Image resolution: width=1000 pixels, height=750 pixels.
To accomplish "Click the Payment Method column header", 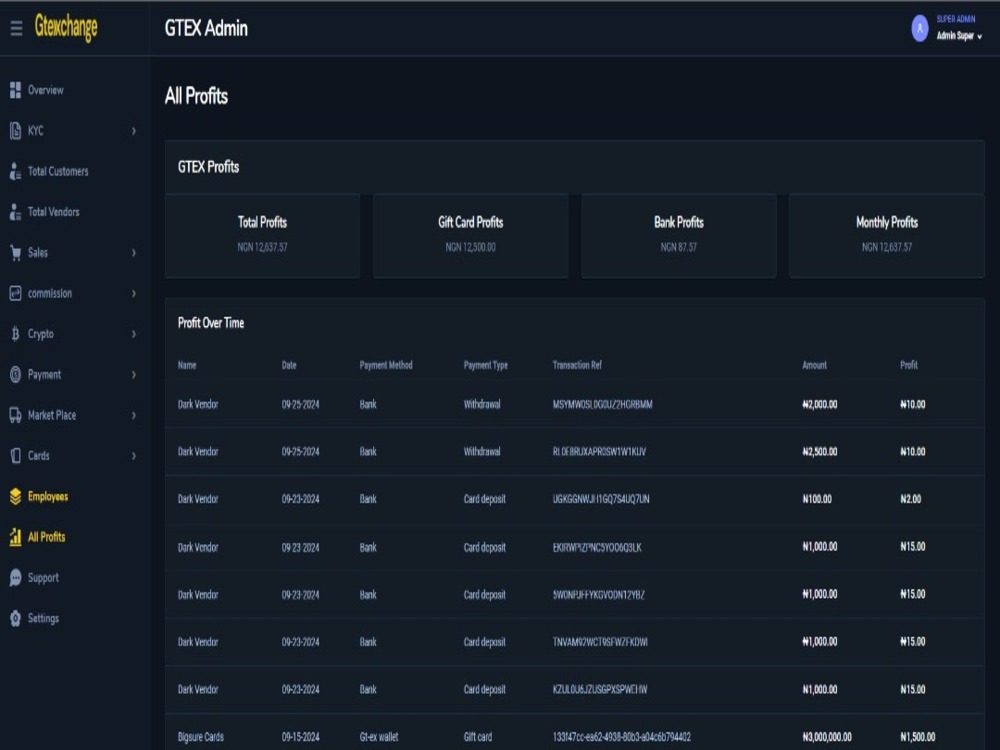I will pos(386,365).
